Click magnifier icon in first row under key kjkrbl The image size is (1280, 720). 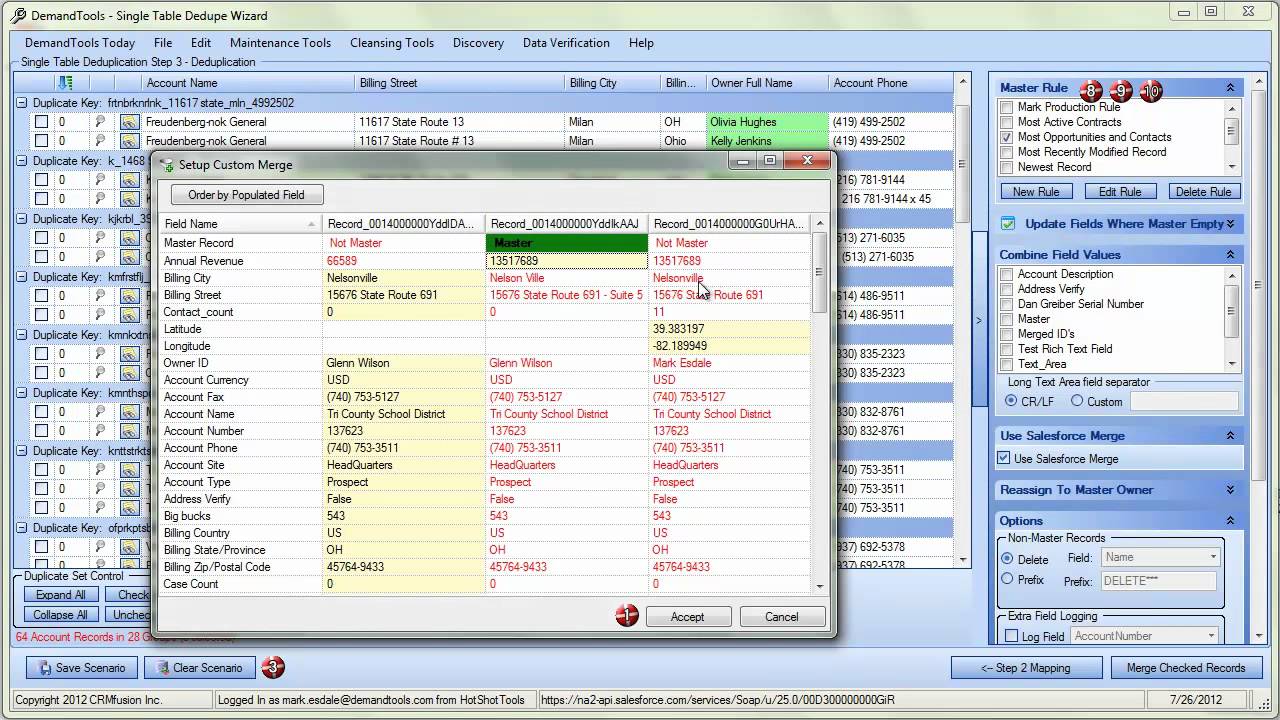pyautogui.click(x=99, y=238)
